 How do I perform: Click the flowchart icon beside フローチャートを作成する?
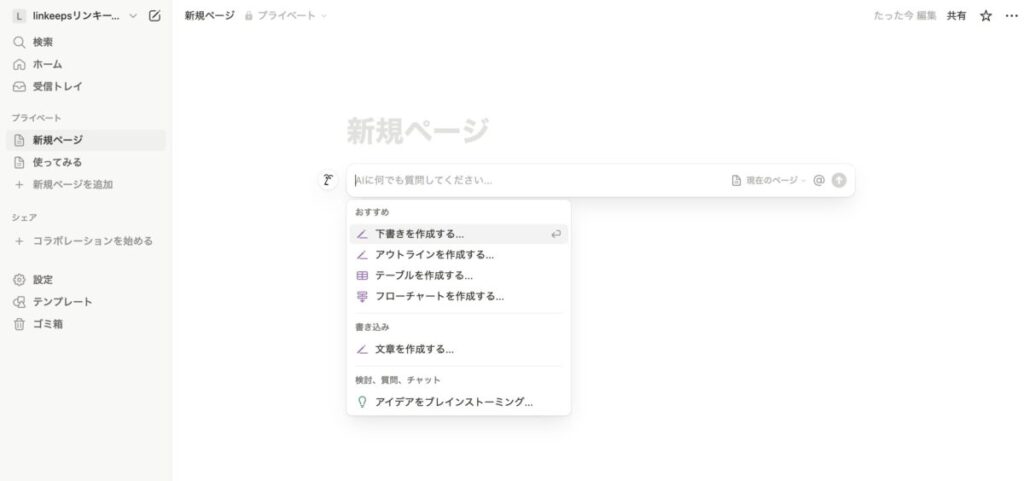362,297
